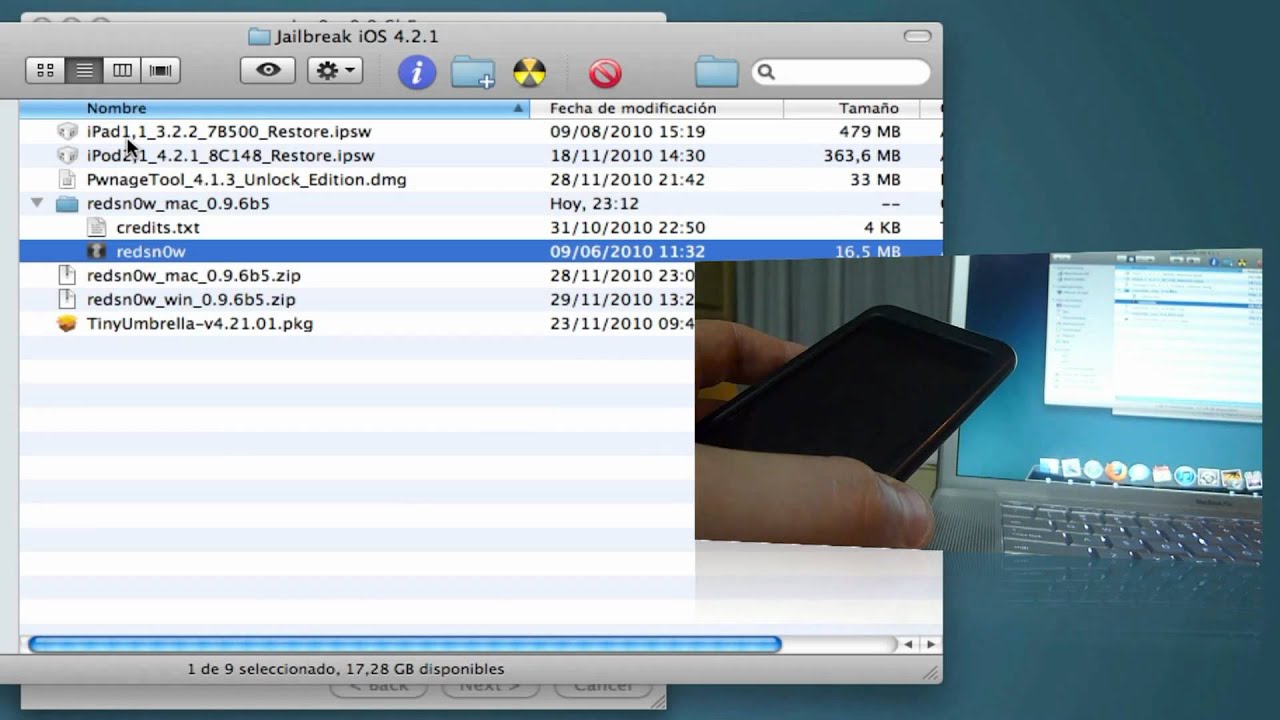Image resolution: width=1280 pixels, height=720 pixels.
Task: Click the redsn0w_mac zip file icon
Action: [x=67, y=275]
